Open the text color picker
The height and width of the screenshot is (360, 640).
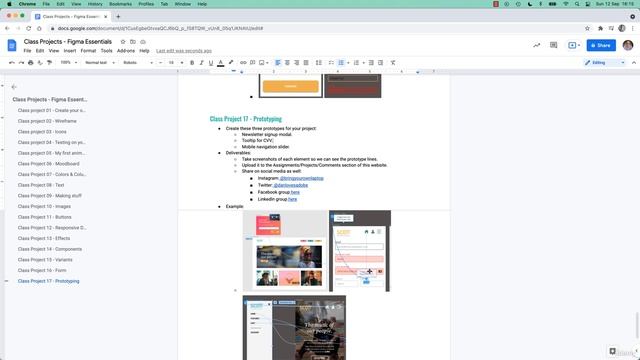click(220, 63)
